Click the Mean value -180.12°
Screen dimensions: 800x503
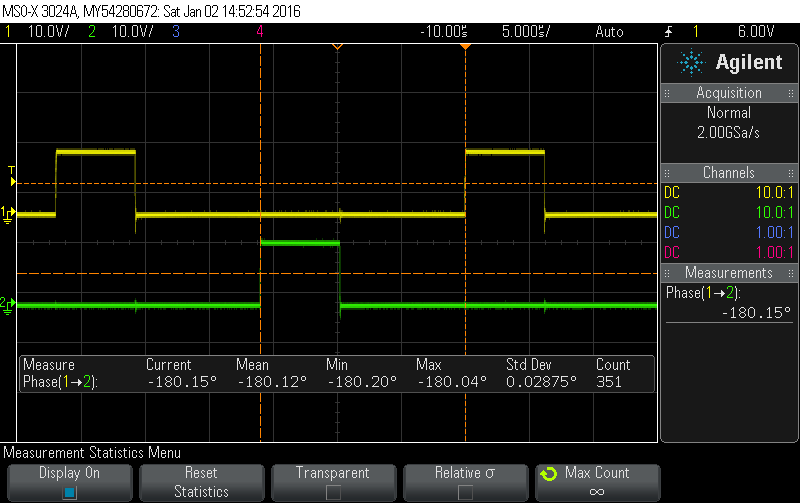(272, 382)
